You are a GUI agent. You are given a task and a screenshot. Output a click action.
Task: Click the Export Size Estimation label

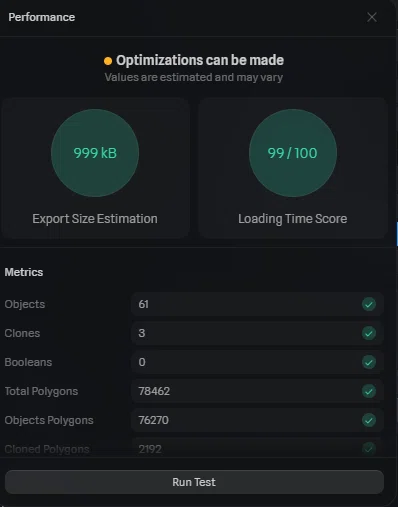click(x=95, y=219)
